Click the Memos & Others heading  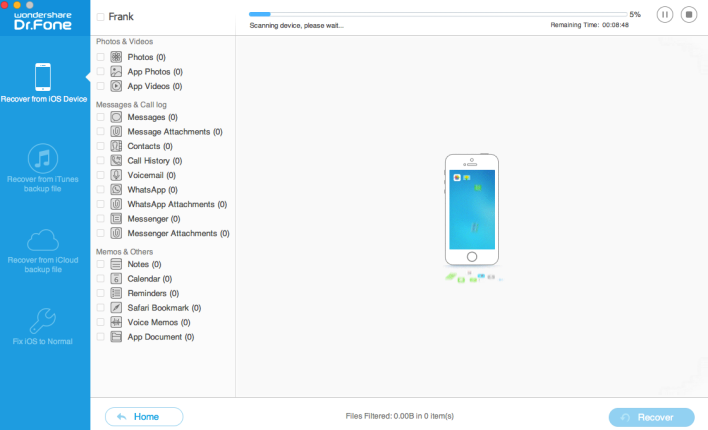tap(124, 252)
